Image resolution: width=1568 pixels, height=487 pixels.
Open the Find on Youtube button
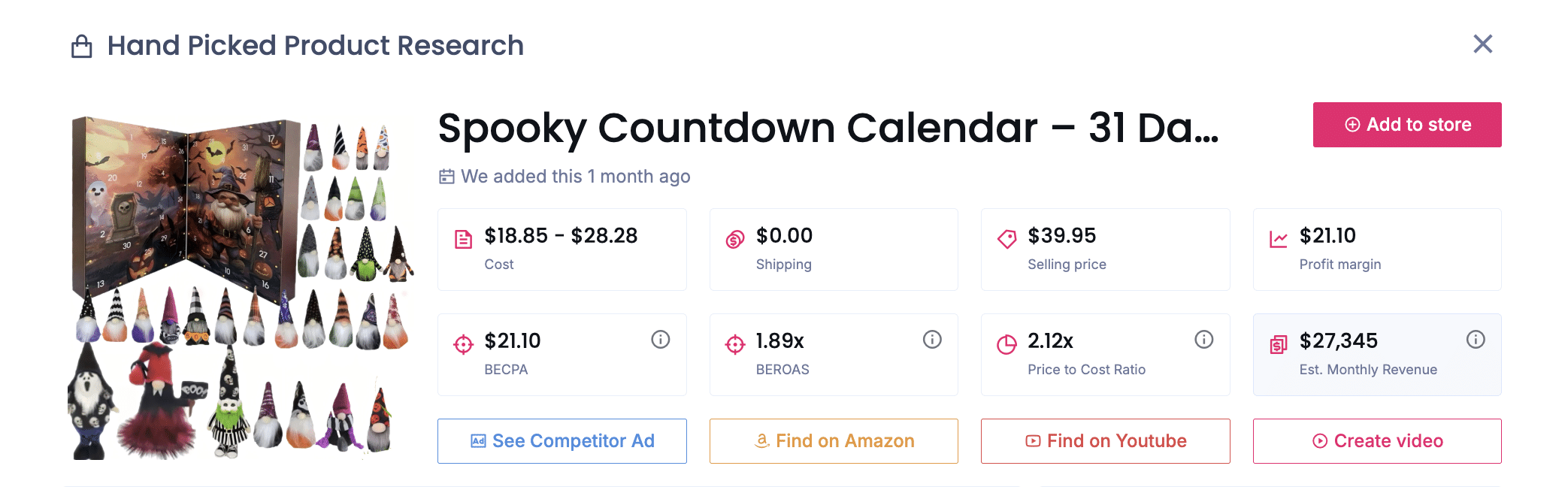pyautogui.click(x=1106, y=441)
